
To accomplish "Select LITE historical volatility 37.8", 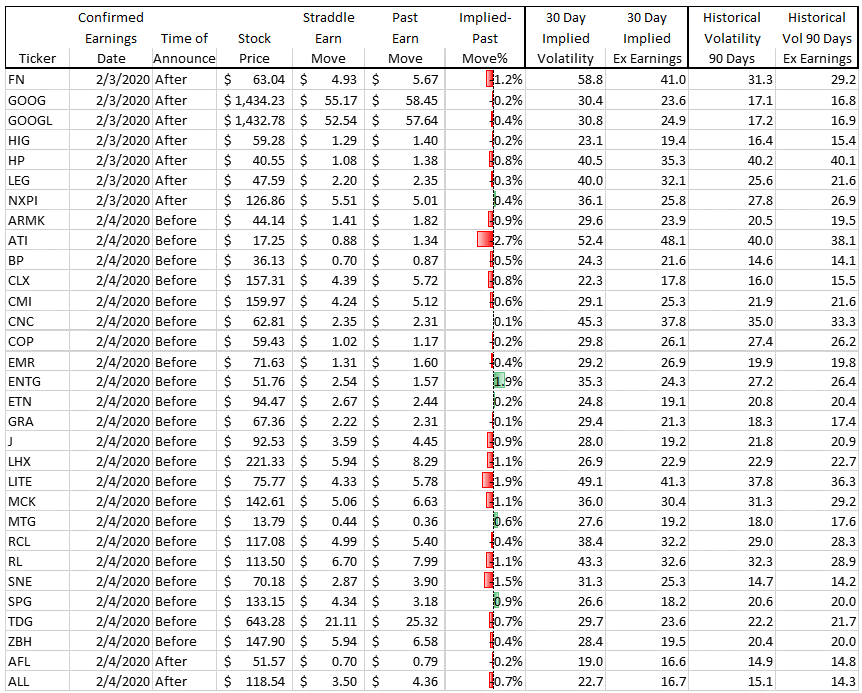I will tap(732, 481).
